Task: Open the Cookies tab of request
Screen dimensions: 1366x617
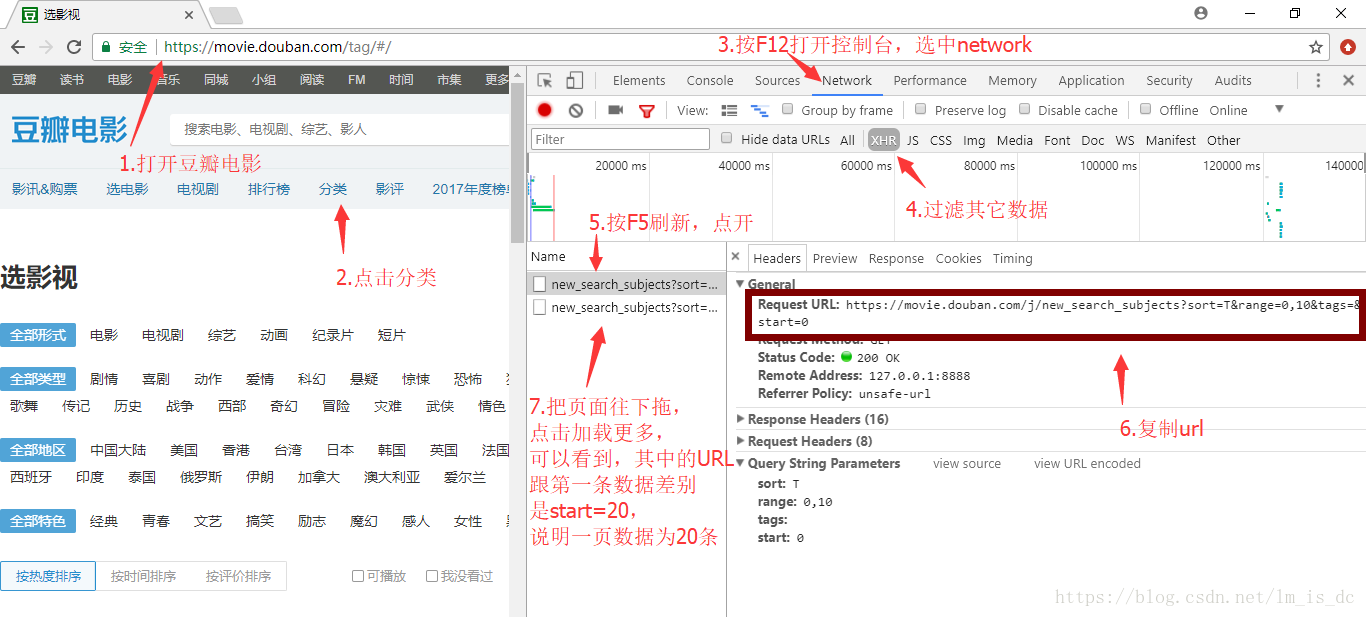Action: click(958, 258)
